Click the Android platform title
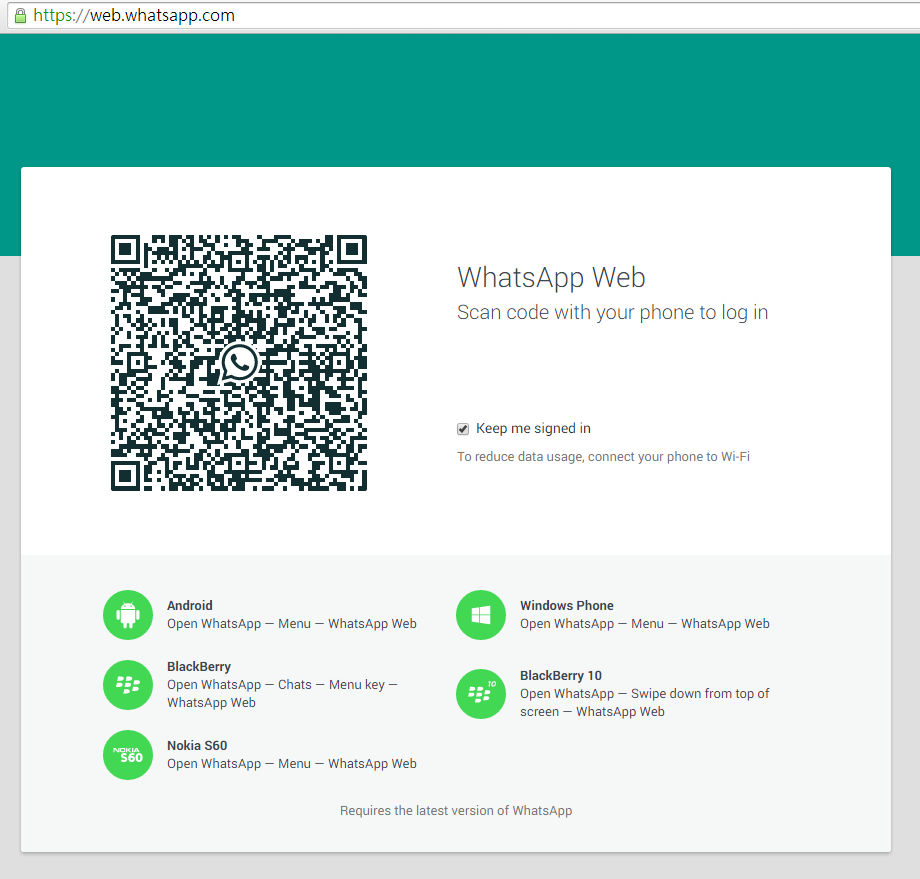 pos(190,606)
